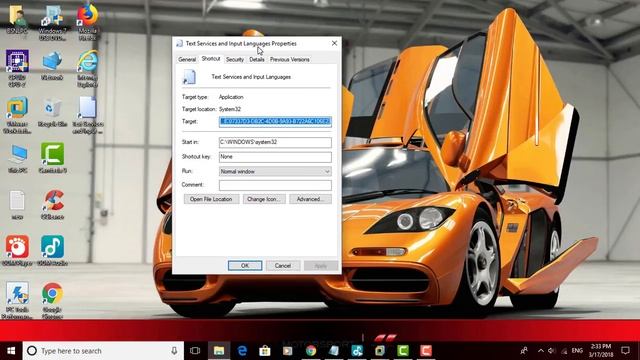Click the ENG language indicator

pyautogui.click(x=577, y=351)
